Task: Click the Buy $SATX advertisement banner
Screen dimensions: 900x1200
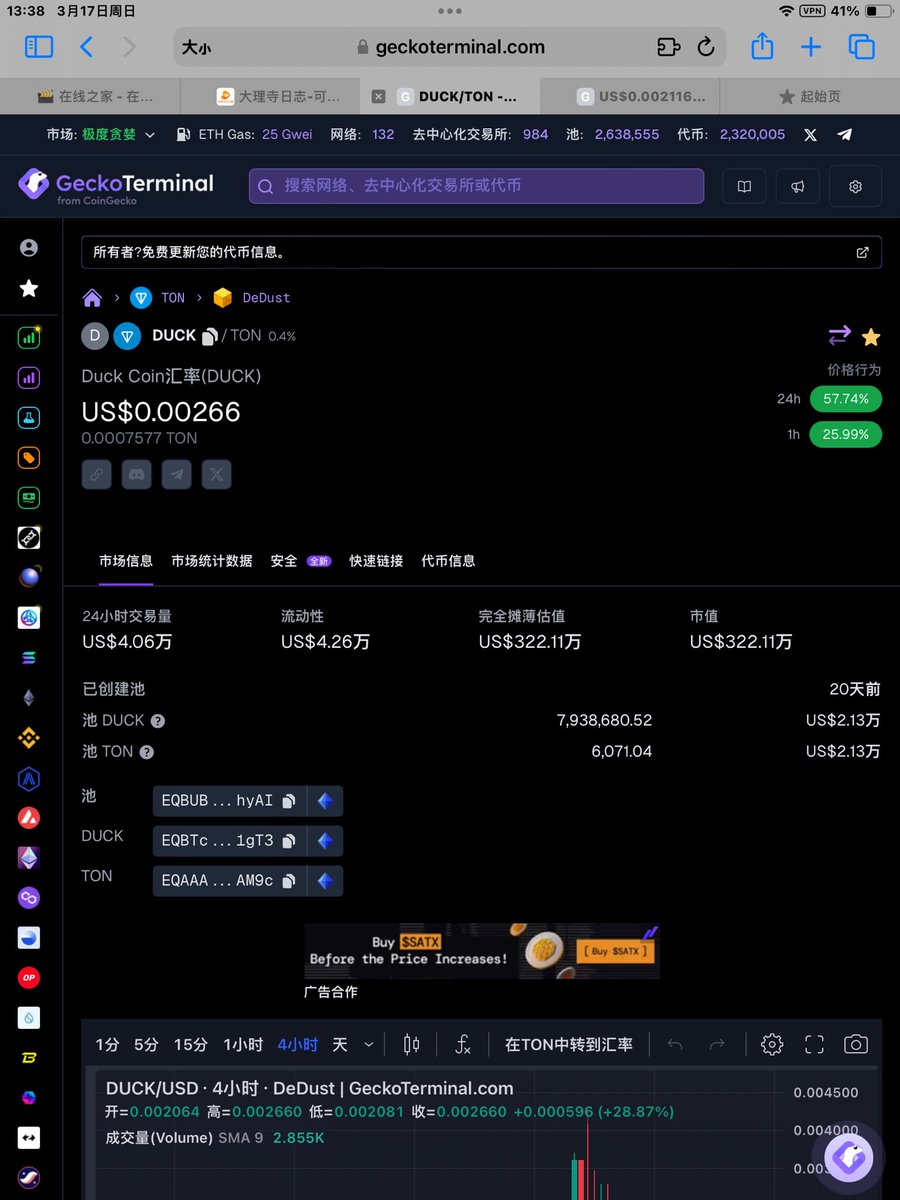Action: point(482,951)
